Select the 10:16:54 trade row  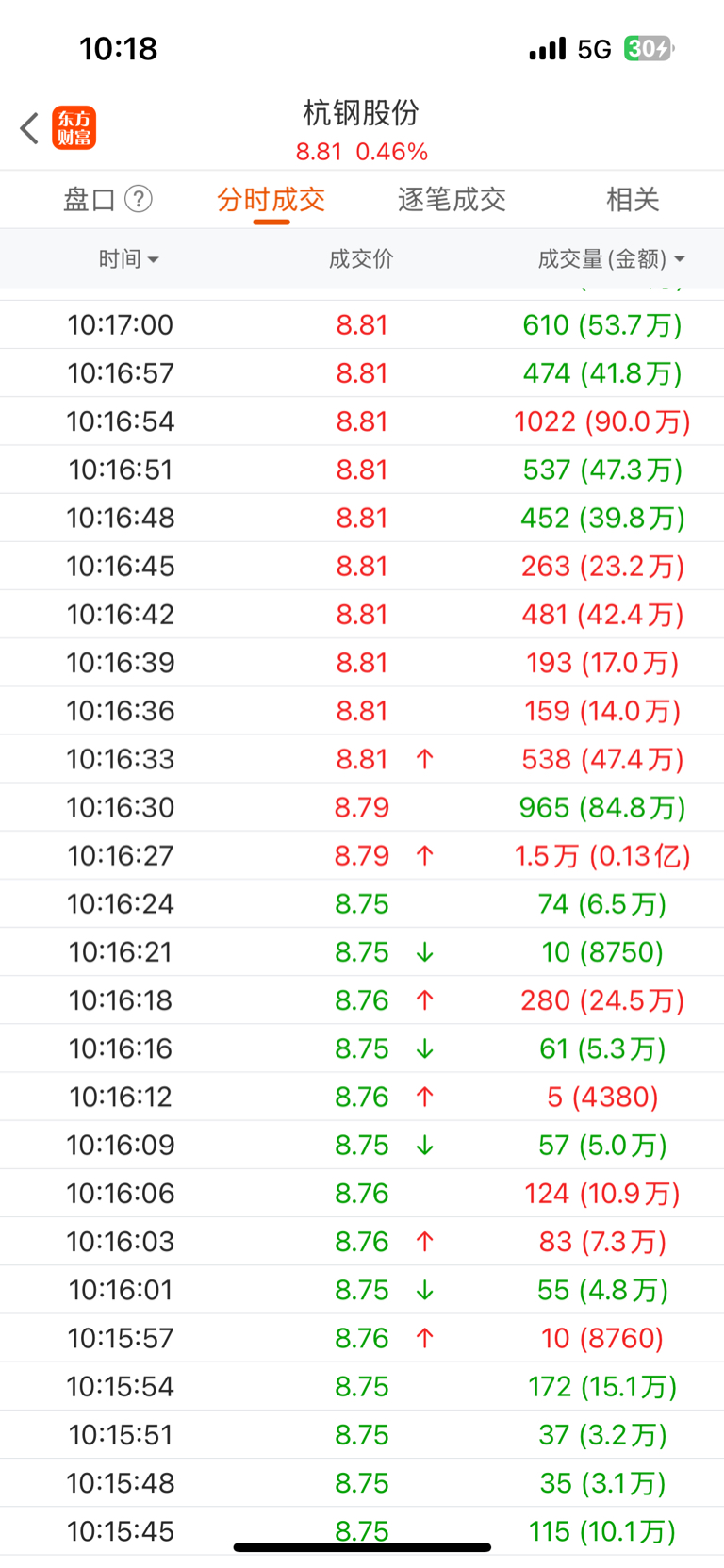(362, 421)
